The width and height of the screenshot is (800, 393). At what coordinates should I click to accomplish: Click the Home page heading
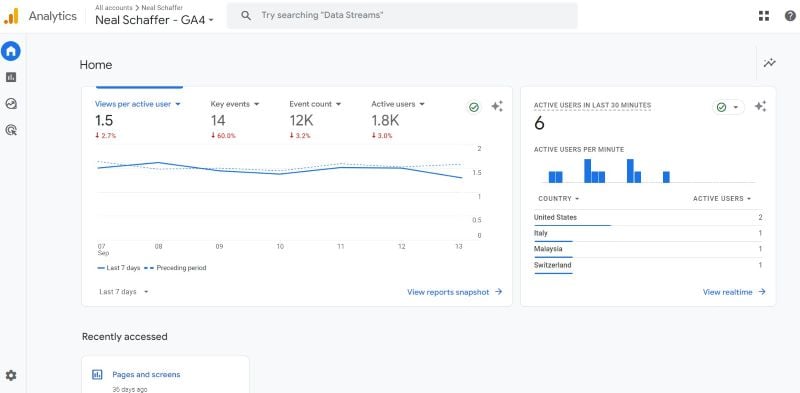pyautogui.click(x=96, y=65)
